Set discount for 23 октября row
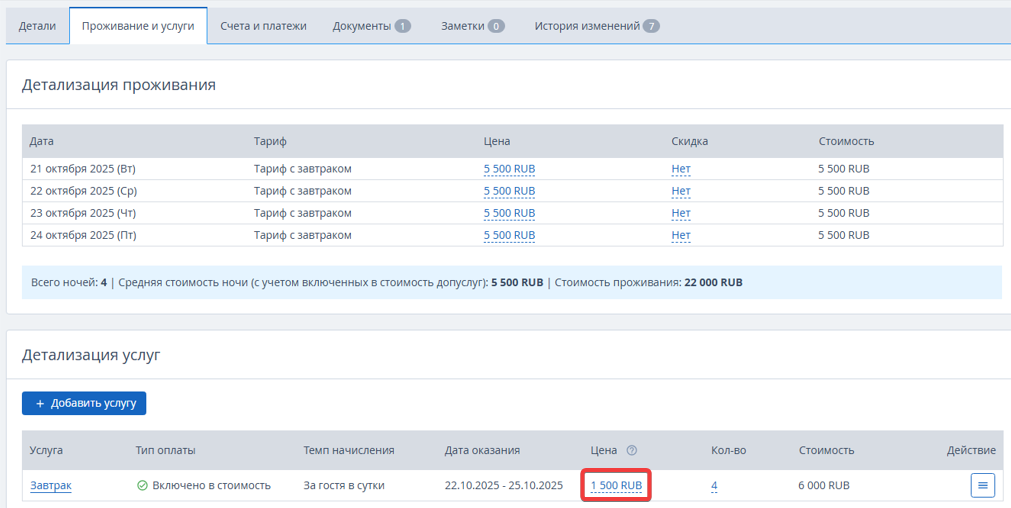The width and height of the screenshot is (1011, 508). tap(681, 213)
